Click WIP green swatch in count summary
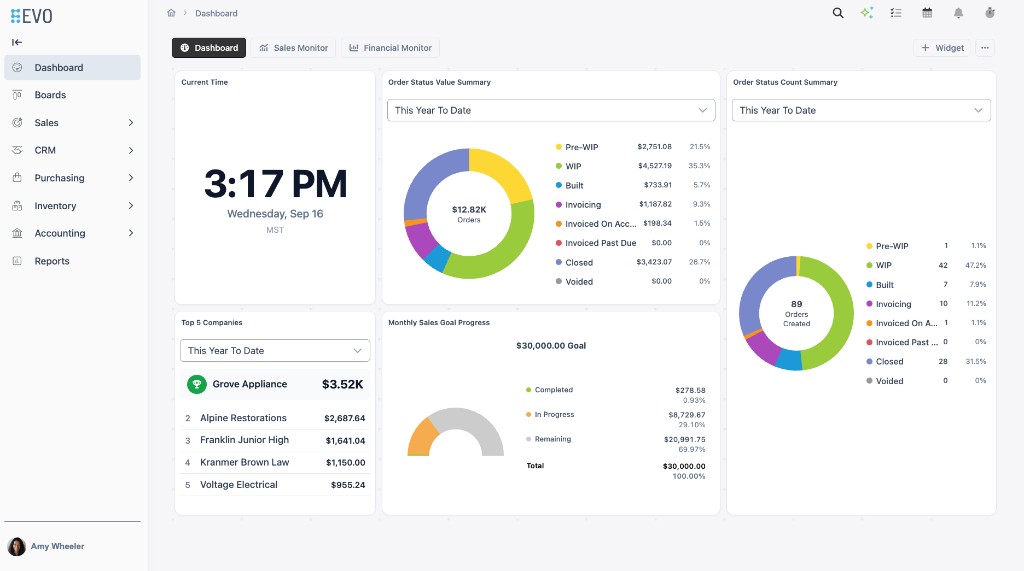 [x=869, y=265]
